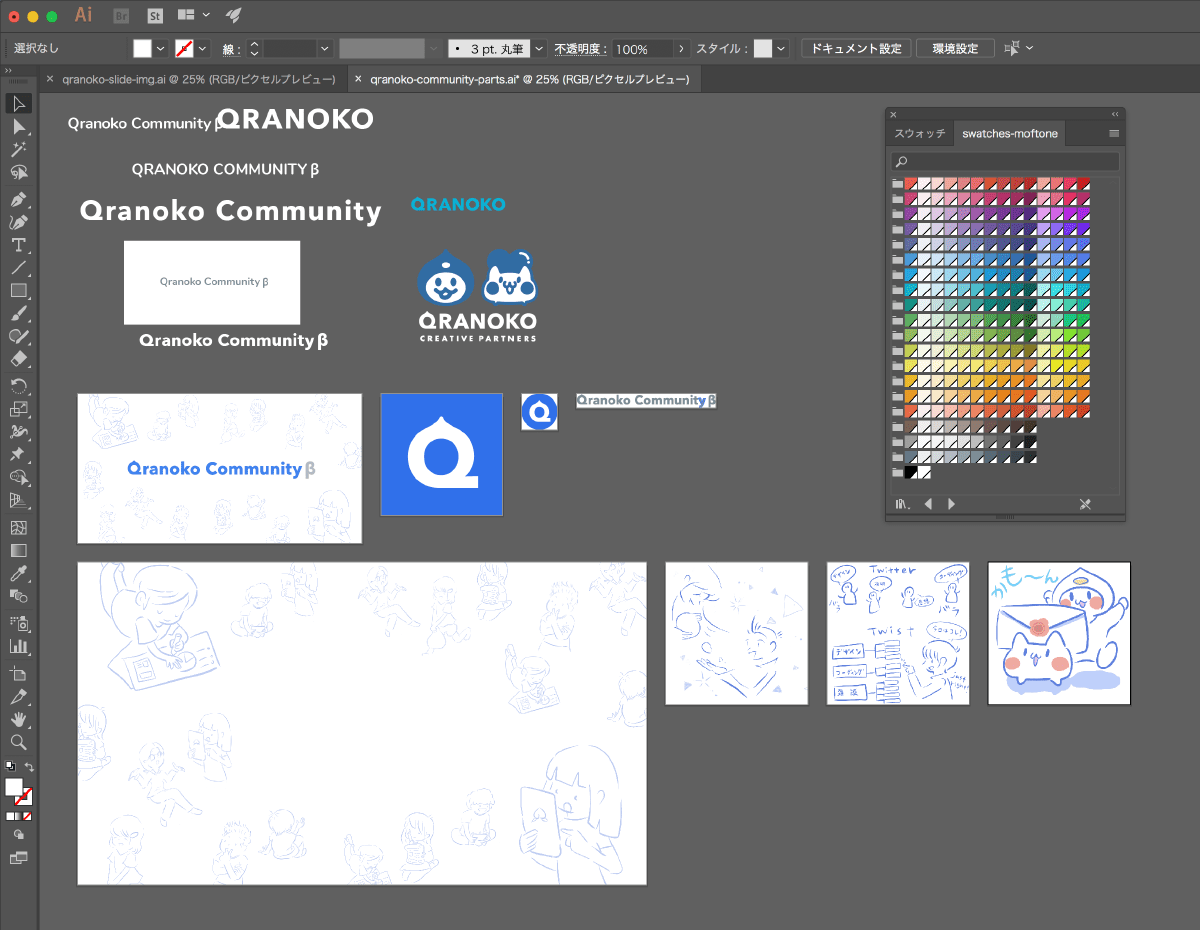Screen dimensions: 1200x930
Task: Open the スタイル graphic style dropdown
Action: (x=781, y=48)
